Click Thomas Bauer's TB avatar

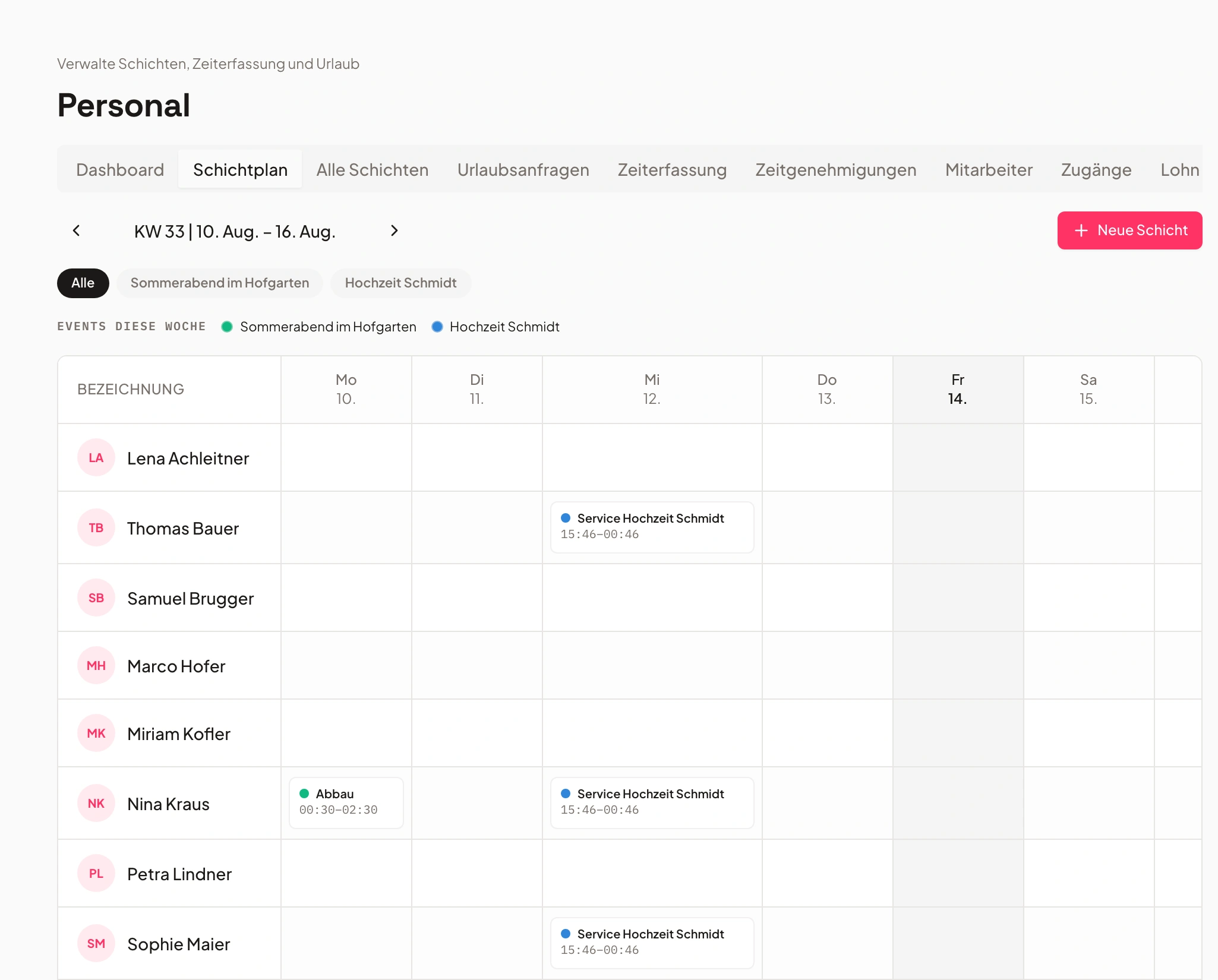(x=96, y=528)
